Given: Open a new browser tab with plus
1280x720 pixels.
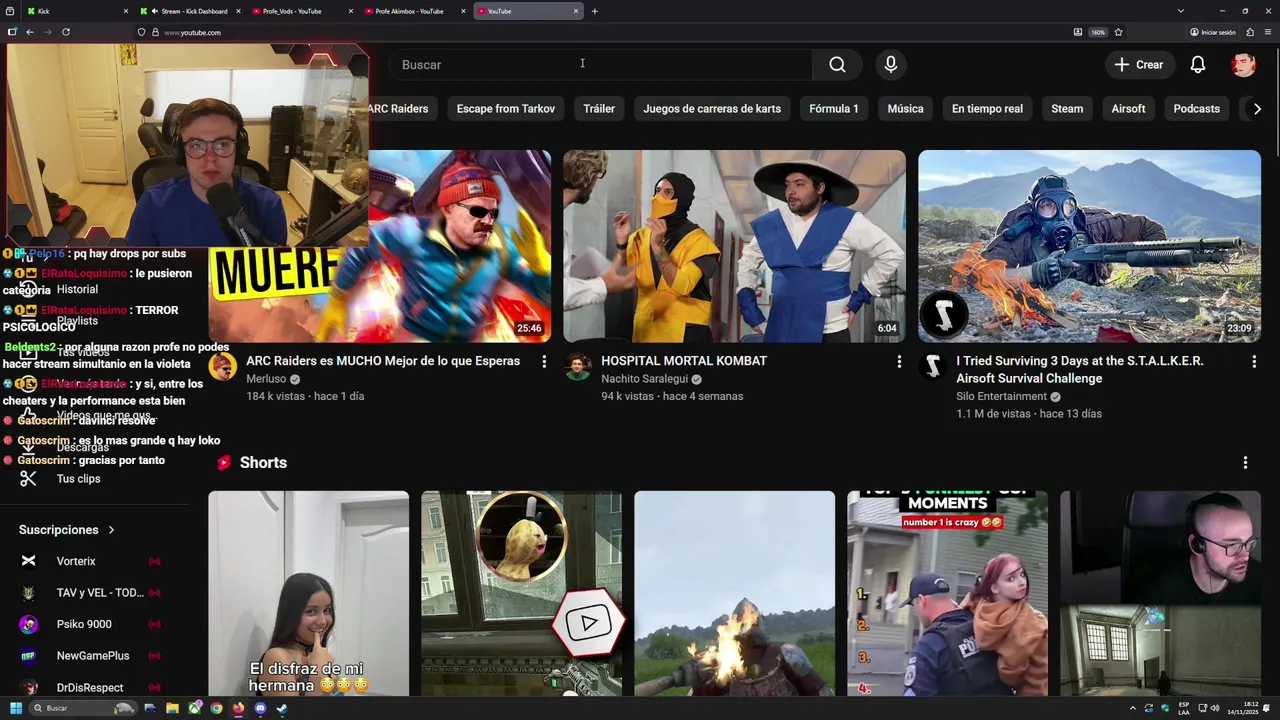Looking at the screenshot, I should pos(594,11).
